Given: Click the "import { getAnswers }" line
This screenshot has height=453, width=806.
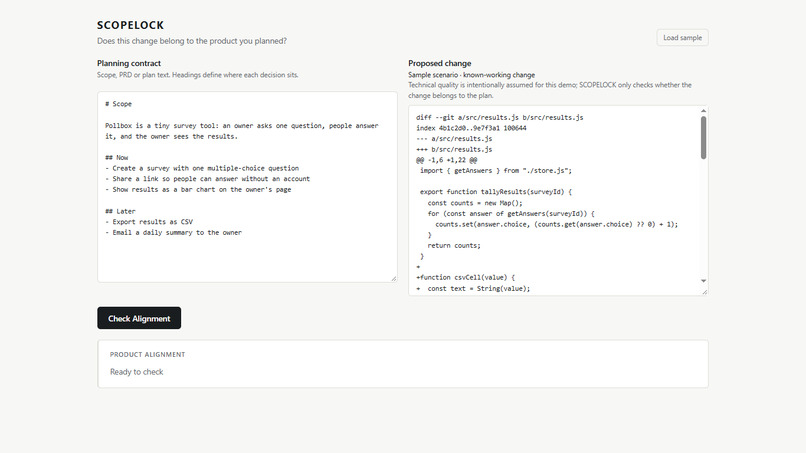Looking at the screenshot, I should click(x=496, y=171).
